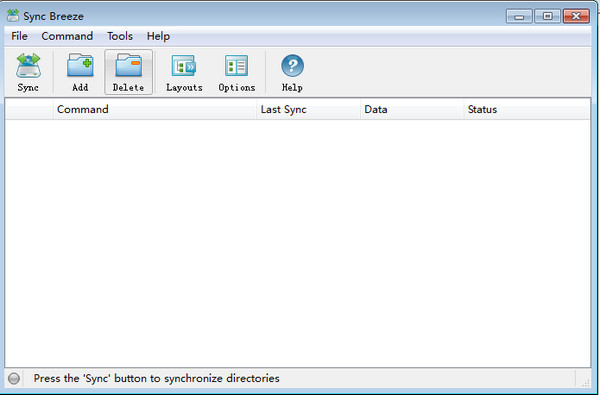Sort by the Last Sync column header

click(x=308, y=109)
